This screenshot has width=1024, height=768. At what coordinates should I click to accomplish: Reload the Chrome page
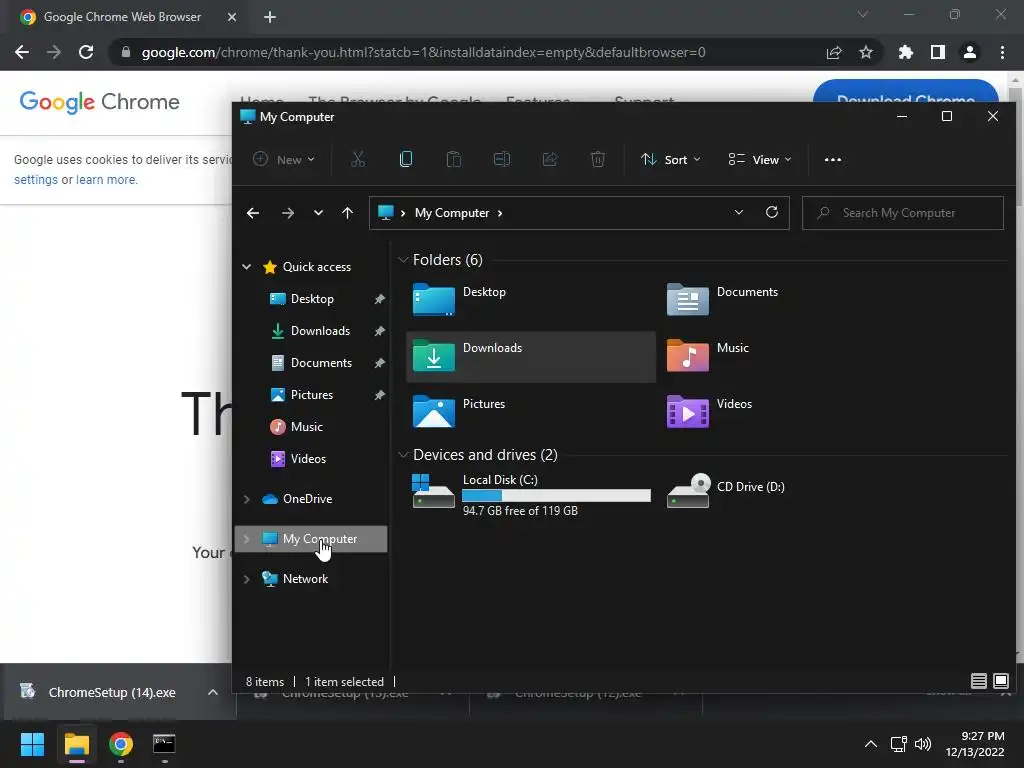coord(86,52)
